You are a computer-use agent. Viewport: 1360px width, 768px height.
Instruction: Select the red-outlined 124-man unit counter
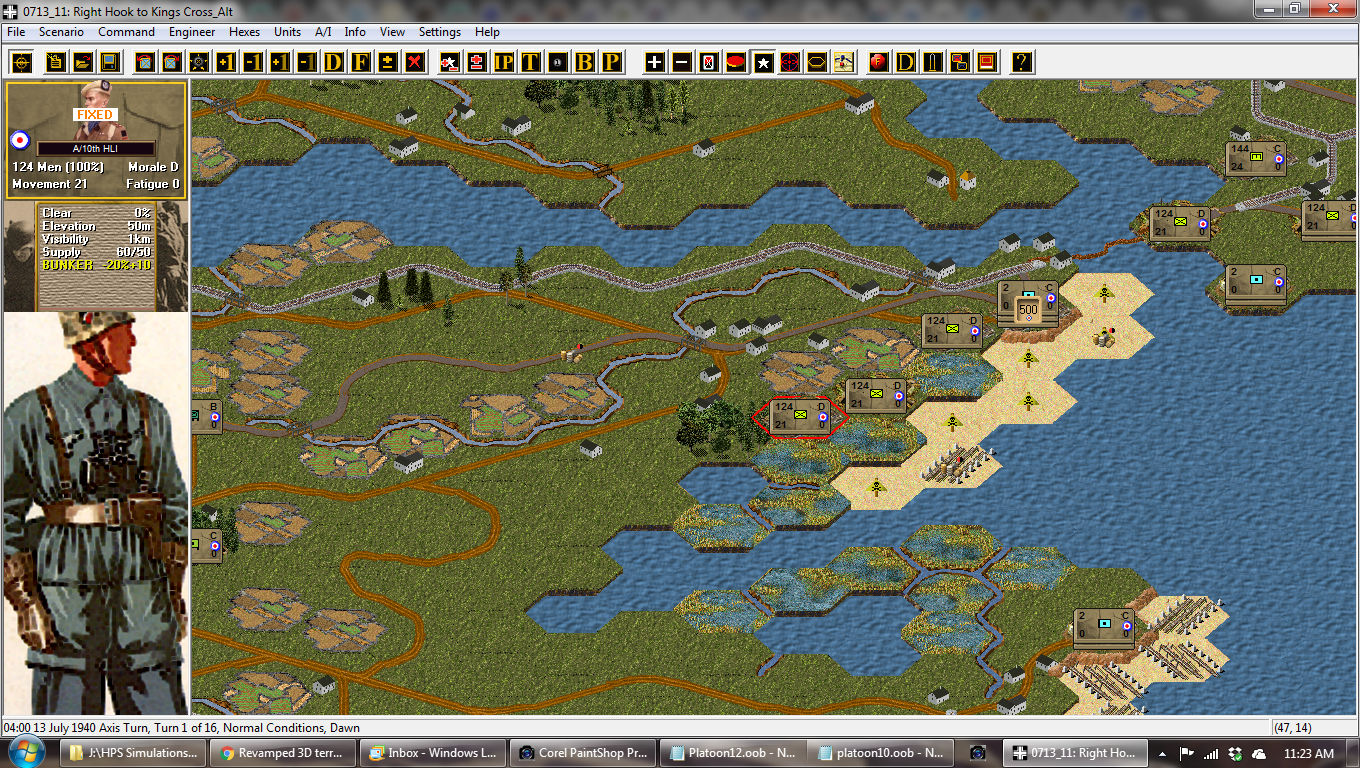coord(798,415)
